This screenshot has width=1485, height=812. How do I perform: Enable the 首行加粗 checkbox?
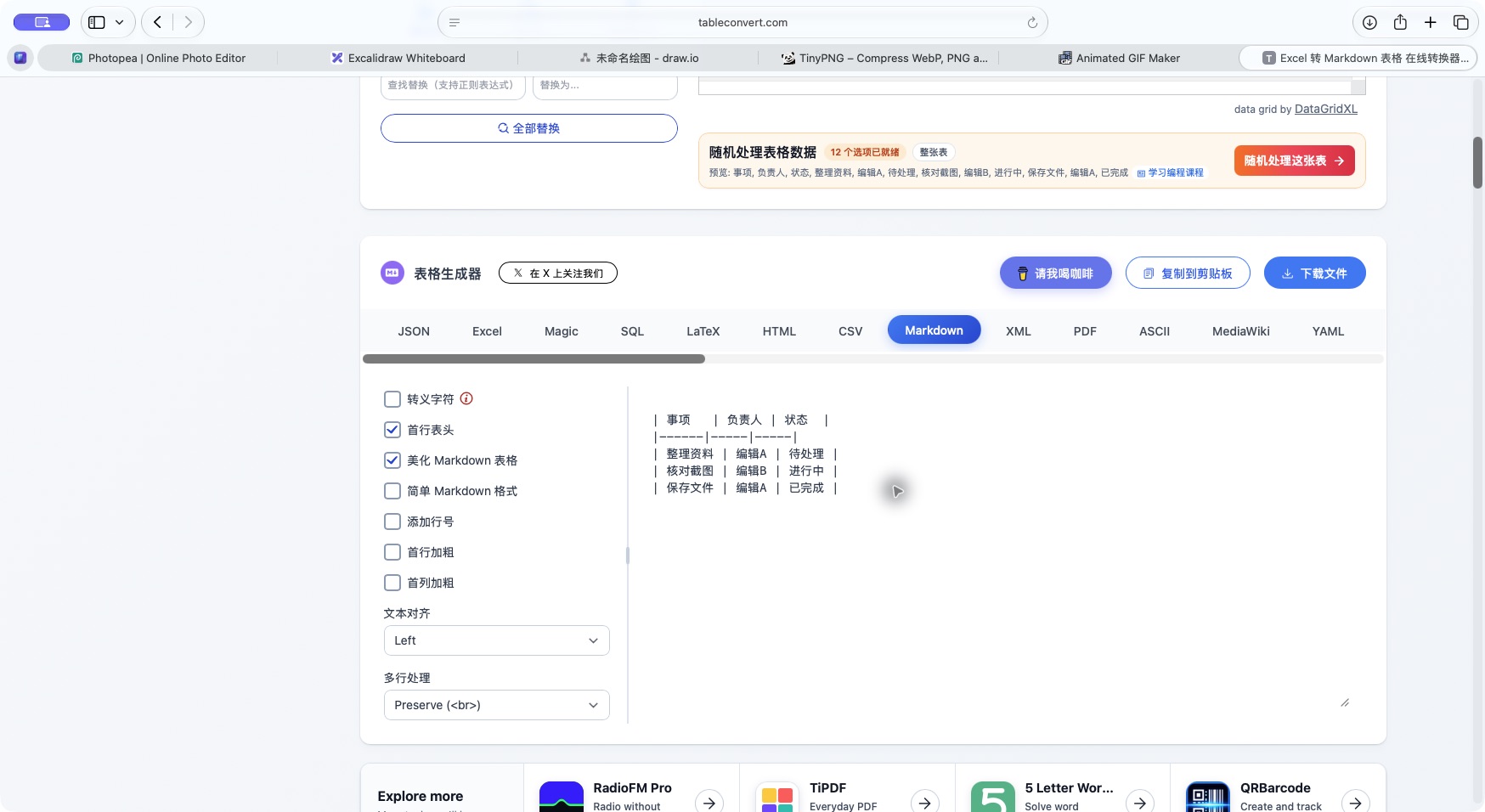pyautogui.click(x=392, y=552)
